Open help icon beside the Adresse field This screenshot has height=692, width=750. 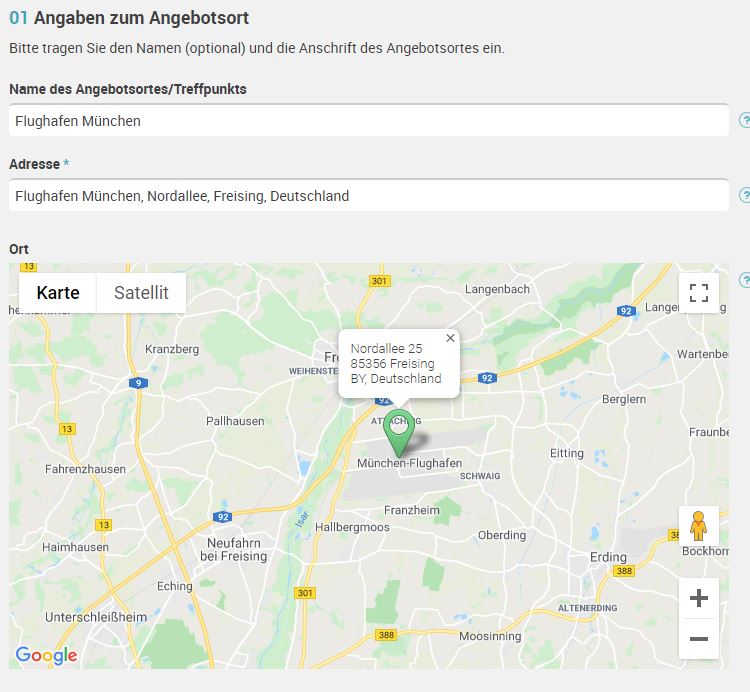pos(744,195)
